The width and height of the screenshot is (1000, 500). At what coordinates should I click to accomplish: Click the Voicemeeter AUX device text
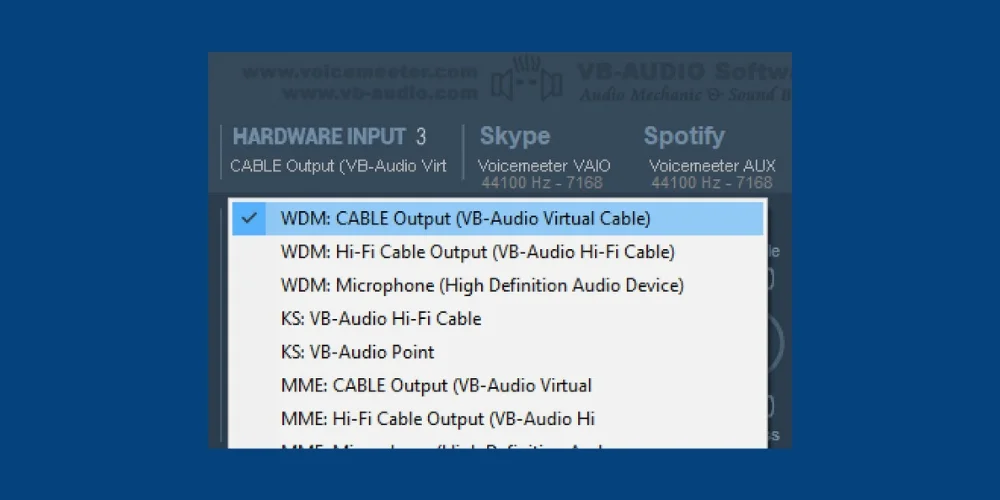712,166
